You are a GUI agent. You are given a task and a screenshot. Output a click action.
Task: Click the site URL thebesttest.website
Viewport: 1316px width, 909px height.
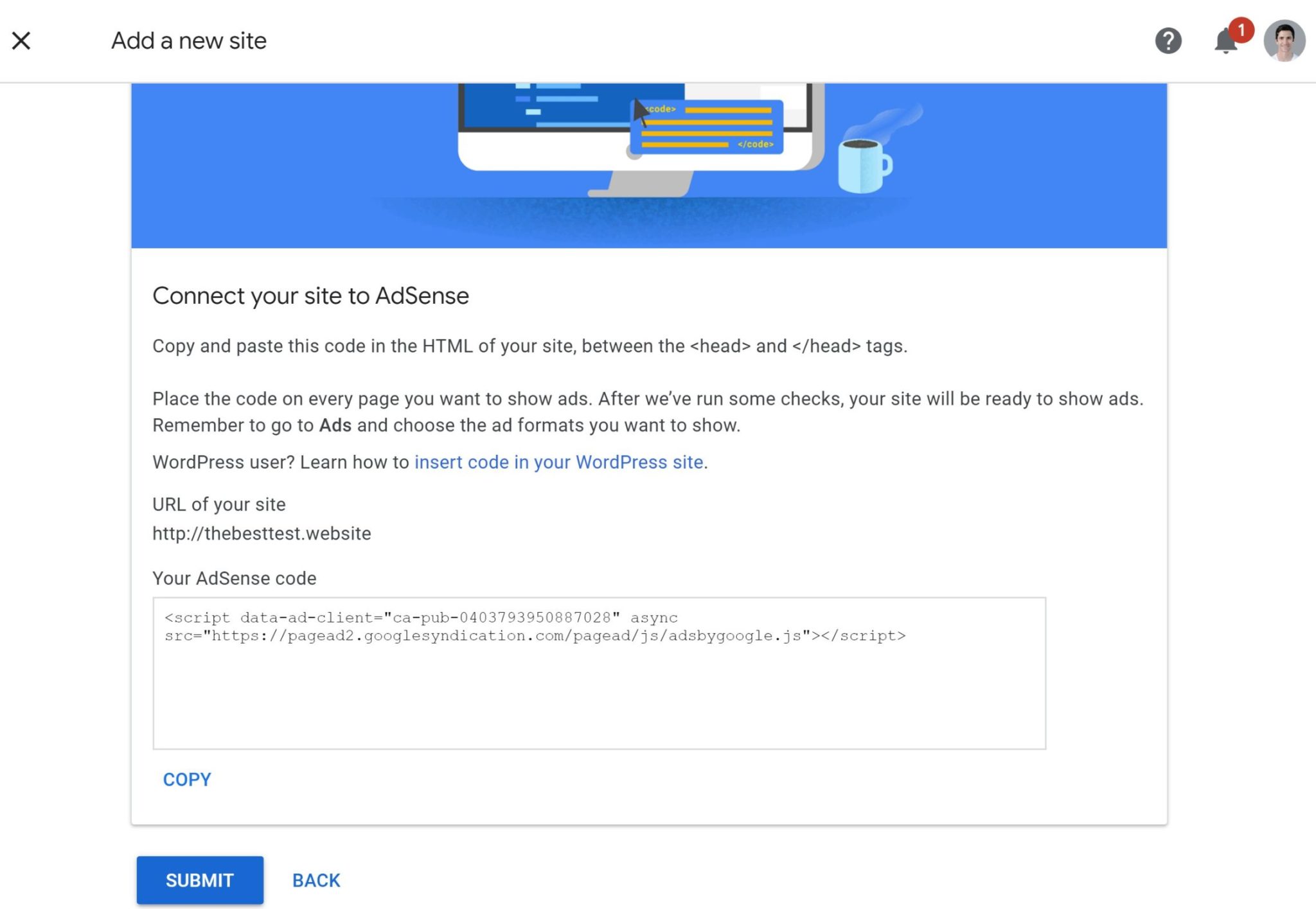coord(261,533)
